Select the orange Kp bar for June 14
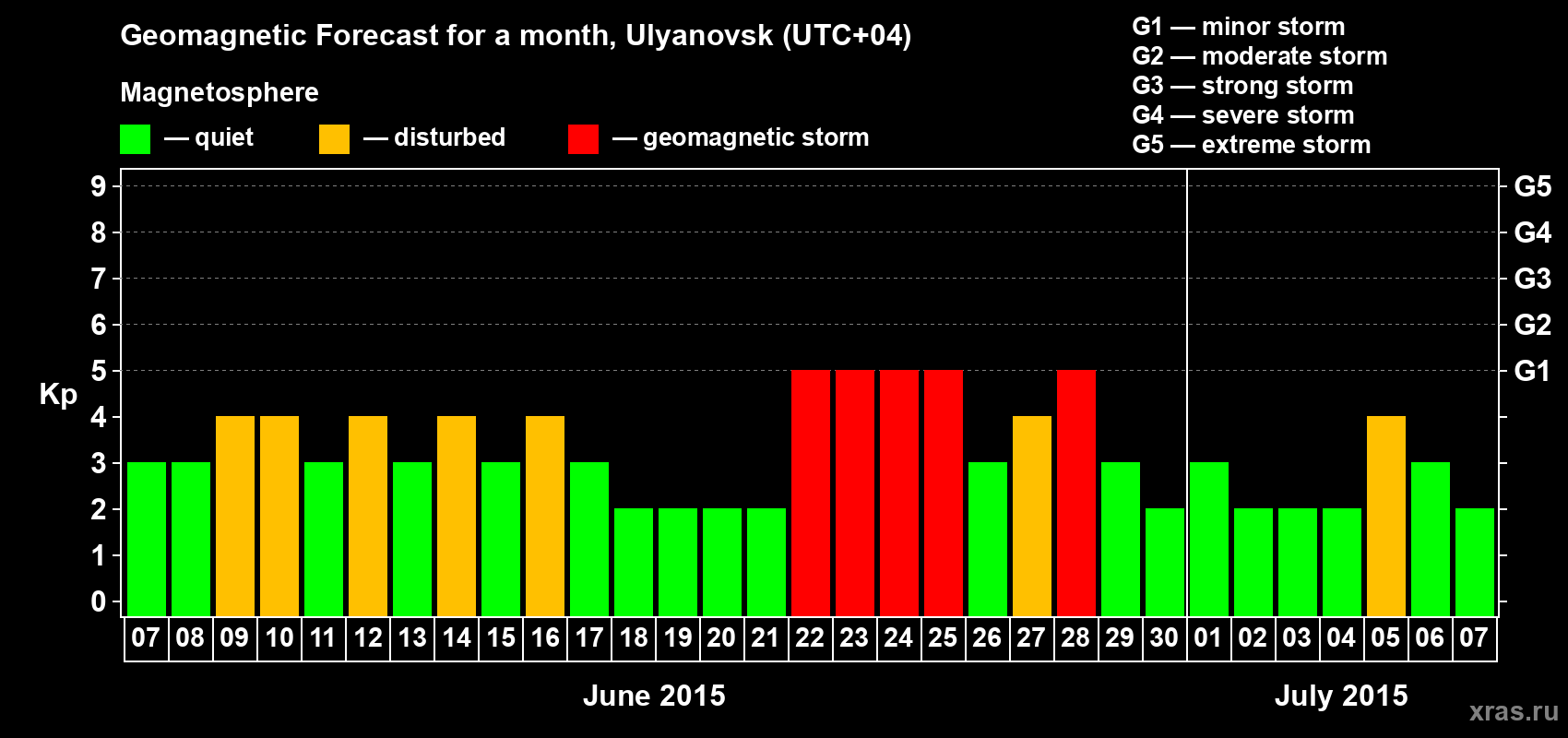This screenshot has width=1568, height=738. (x=457, y=517)
